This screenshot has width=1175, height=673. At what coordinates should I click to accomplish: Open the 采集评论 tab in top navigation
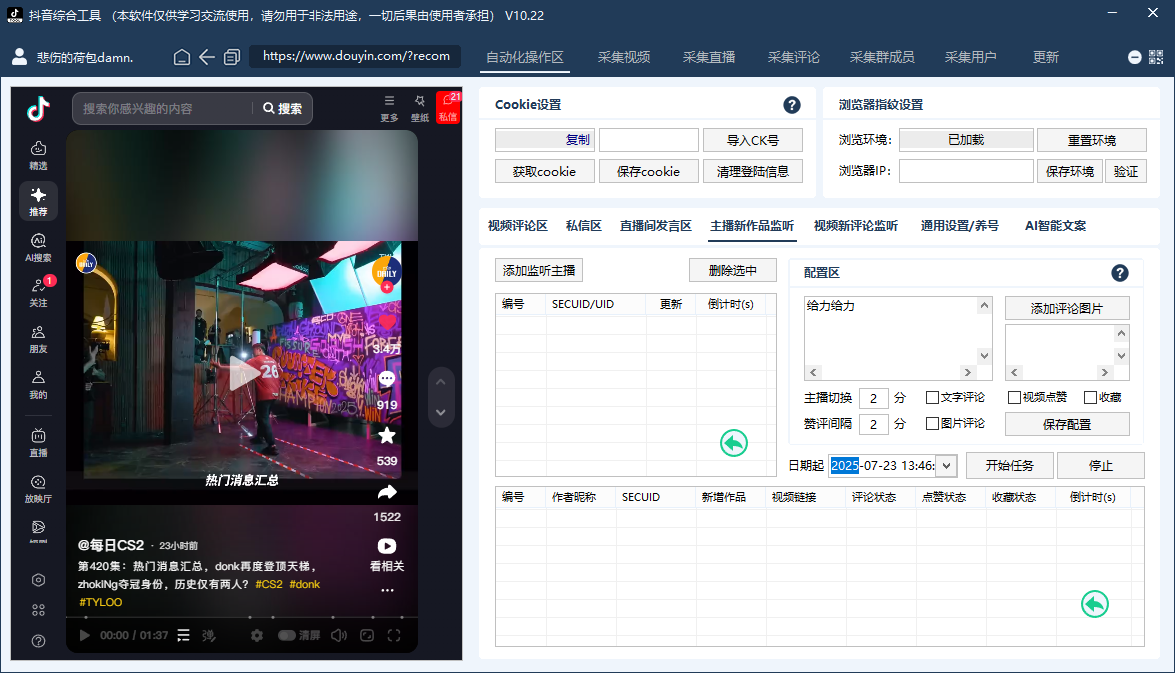(794, 57)
